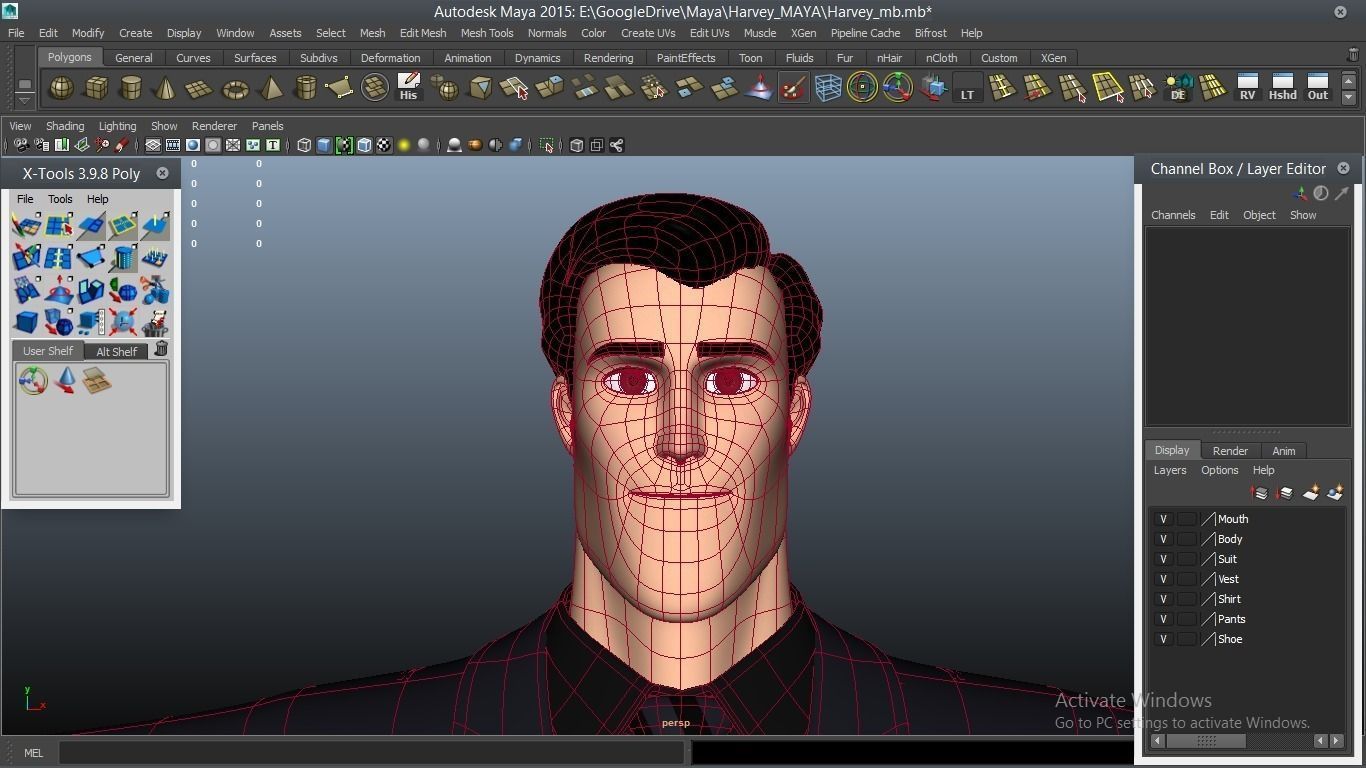Create a polygon cylinder from the shelf

[130, 88]
